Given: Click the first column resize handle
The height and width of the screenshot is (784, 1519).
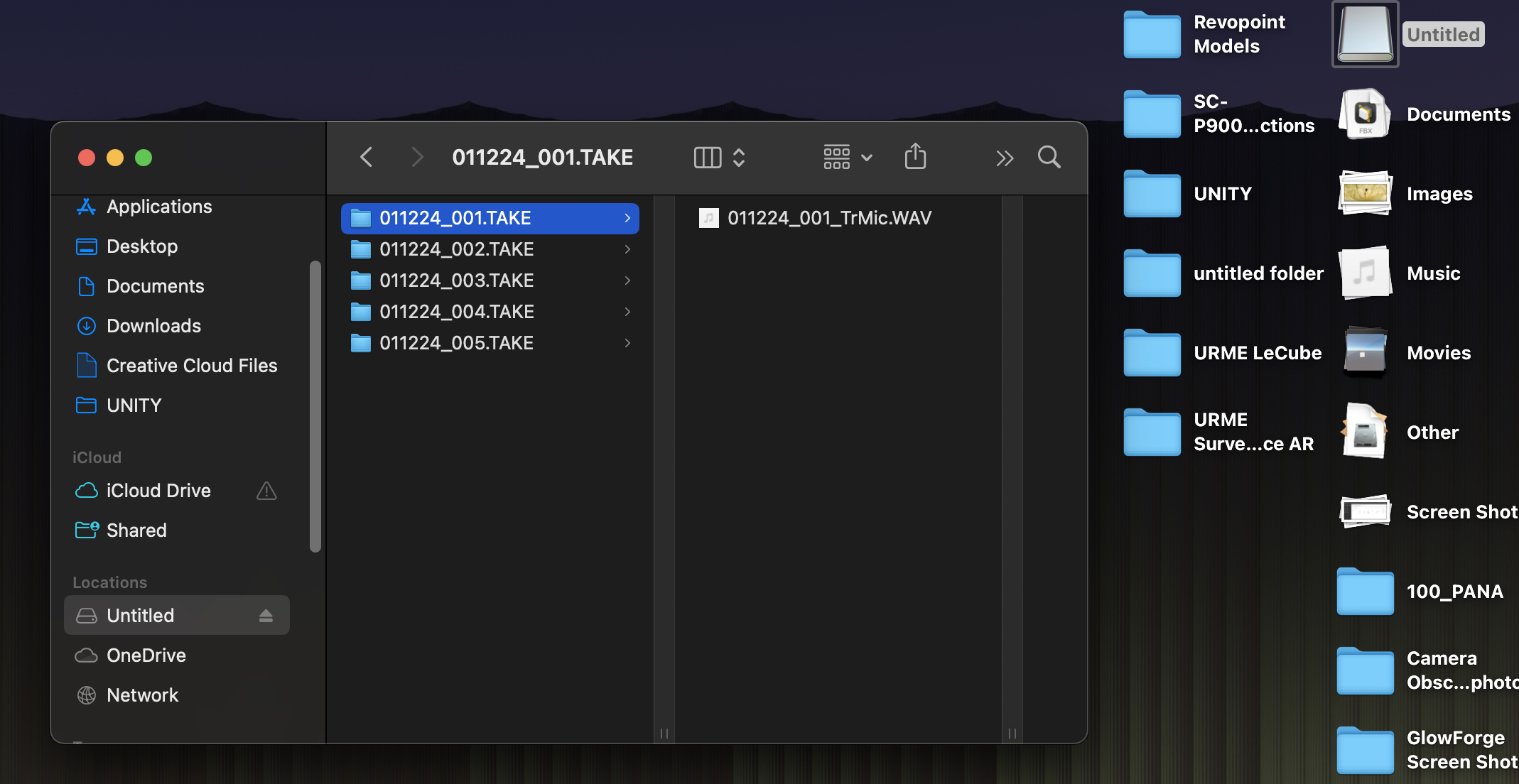Looking at the screenshot, I should pos(664,733).
